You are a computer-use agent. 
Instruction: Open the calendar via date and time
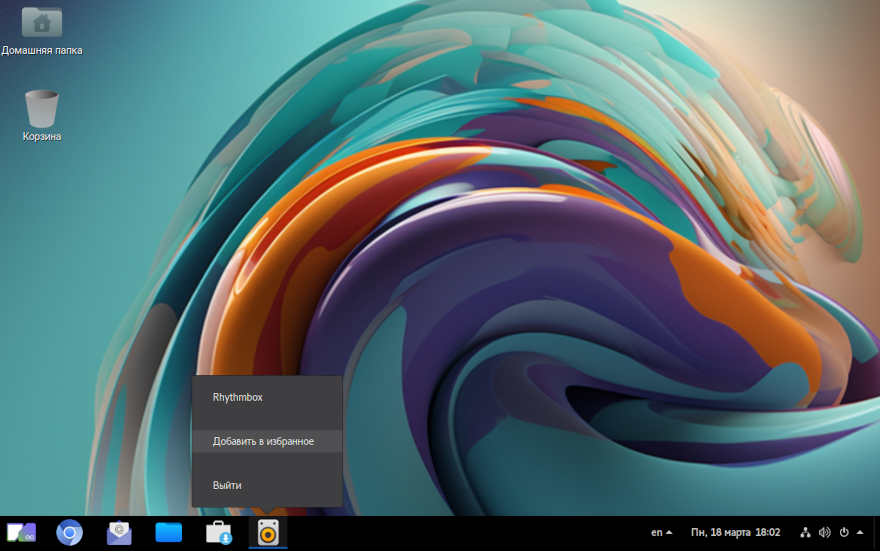point(735,533)
